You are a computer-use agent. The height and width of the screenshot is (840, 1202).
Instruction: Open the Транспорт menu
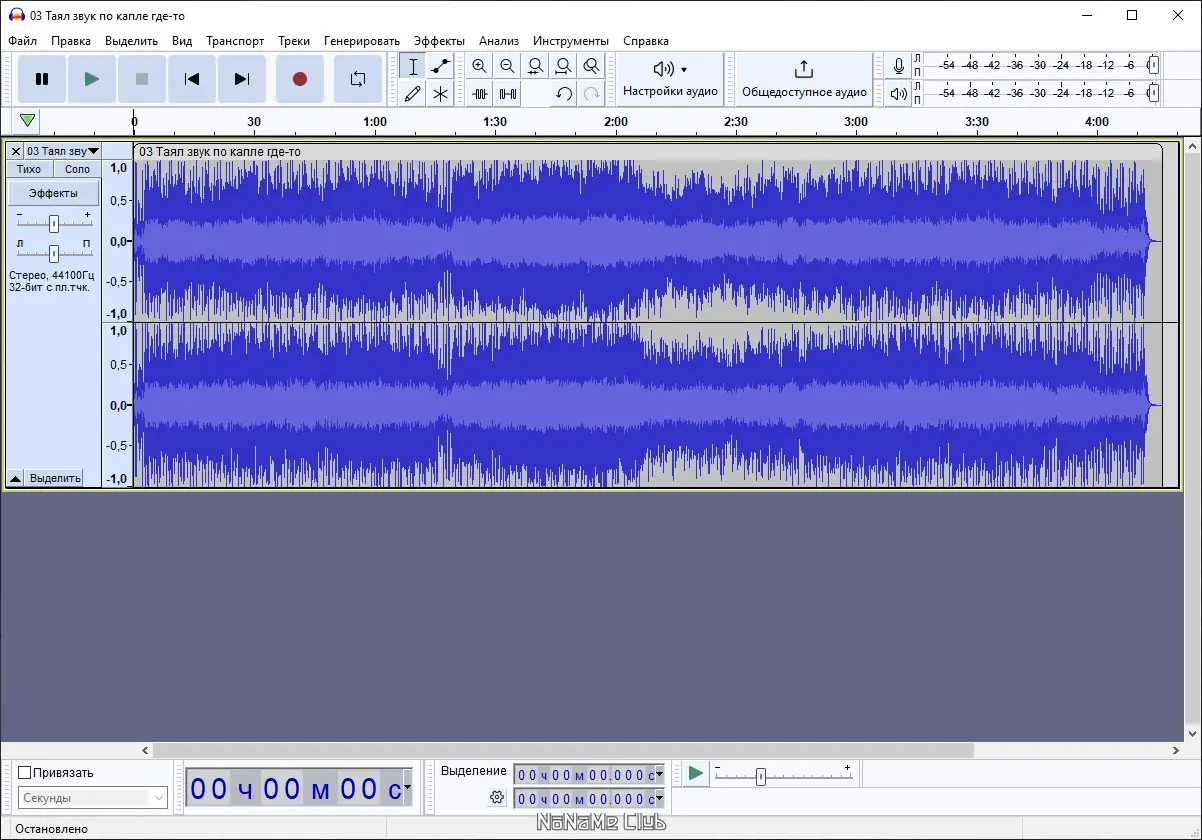235,41
